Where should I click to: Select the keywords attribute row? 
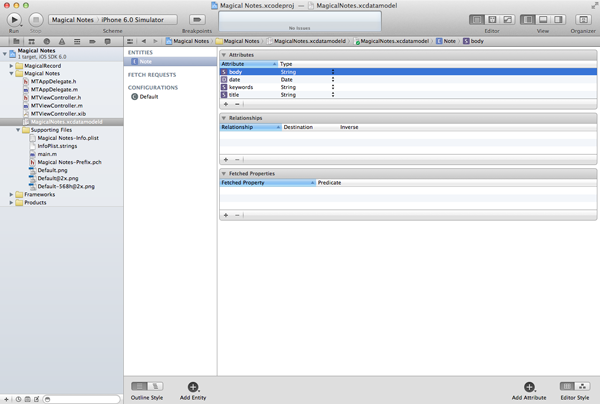(408, 87)
